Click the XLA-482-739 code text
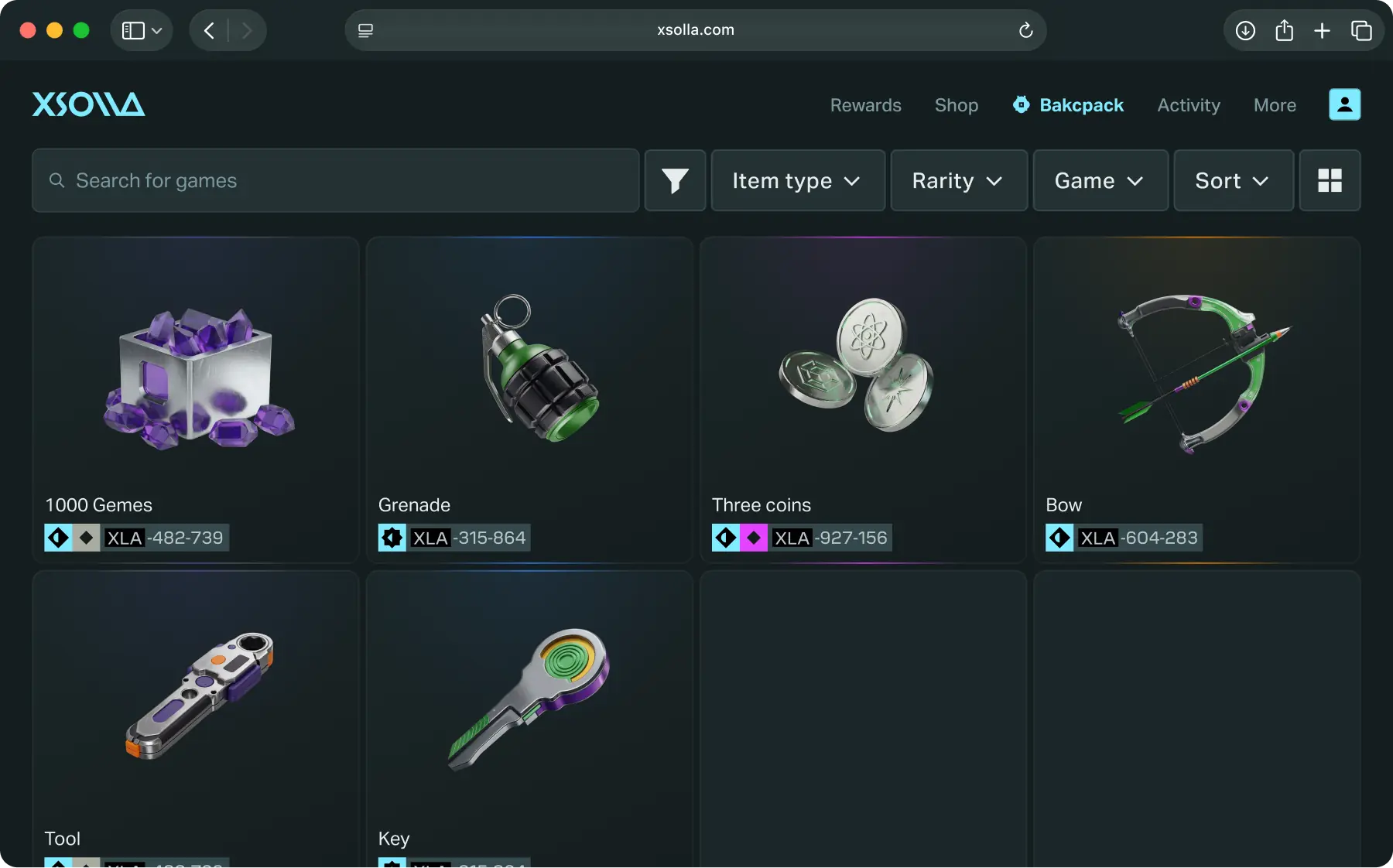 click(x=165, y=538)
